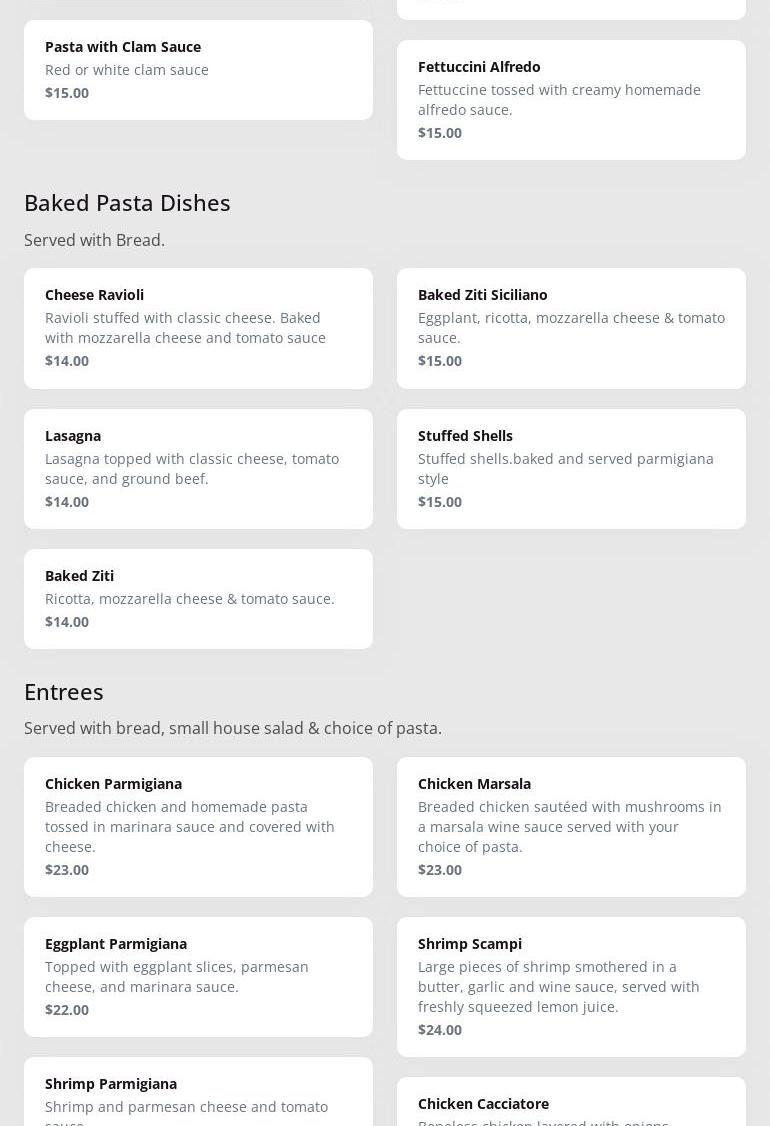Image resolution: width=770 pixels, height=1126 pixels.
Task: Click the $22.00 price on Eggplant Parmigiana
Action: (x=67, y=1010)
